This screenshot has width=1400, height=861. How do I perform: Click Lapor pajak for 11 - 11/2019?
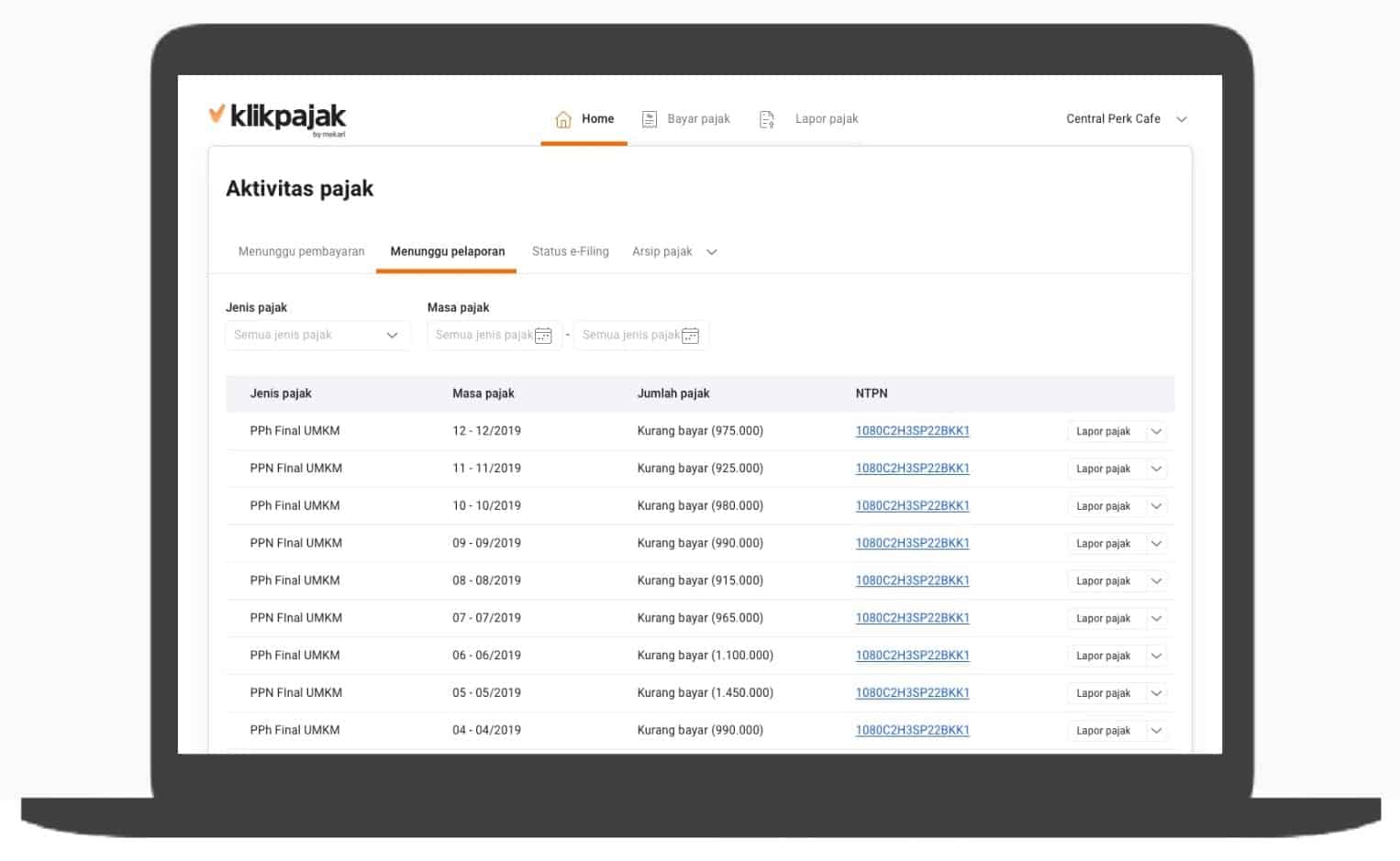1104,469
